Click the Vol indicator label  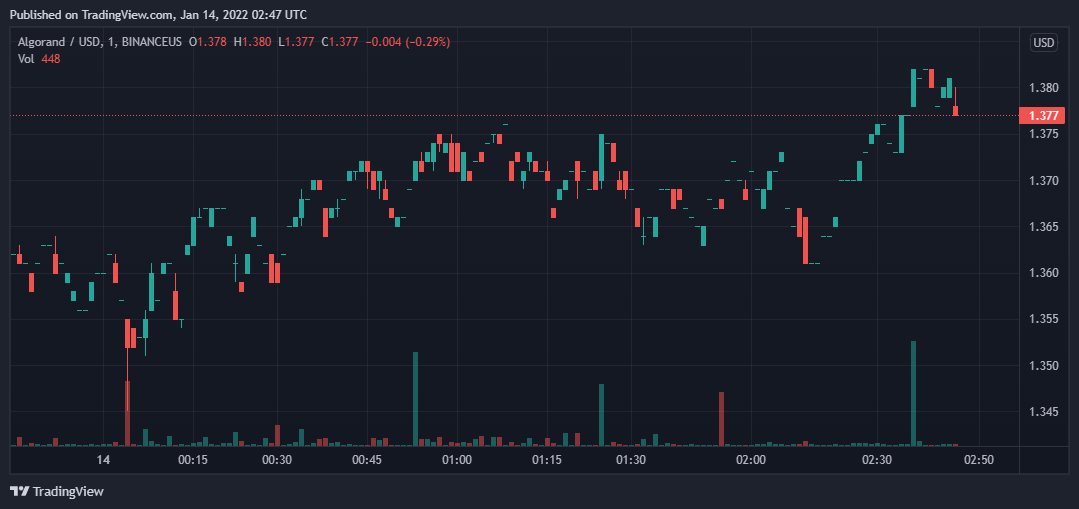pyautogui.click(x=26, y=58)
